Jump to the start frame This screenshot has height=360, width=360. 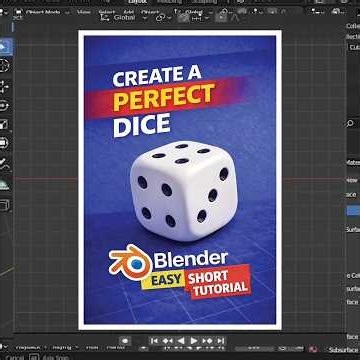154,341
